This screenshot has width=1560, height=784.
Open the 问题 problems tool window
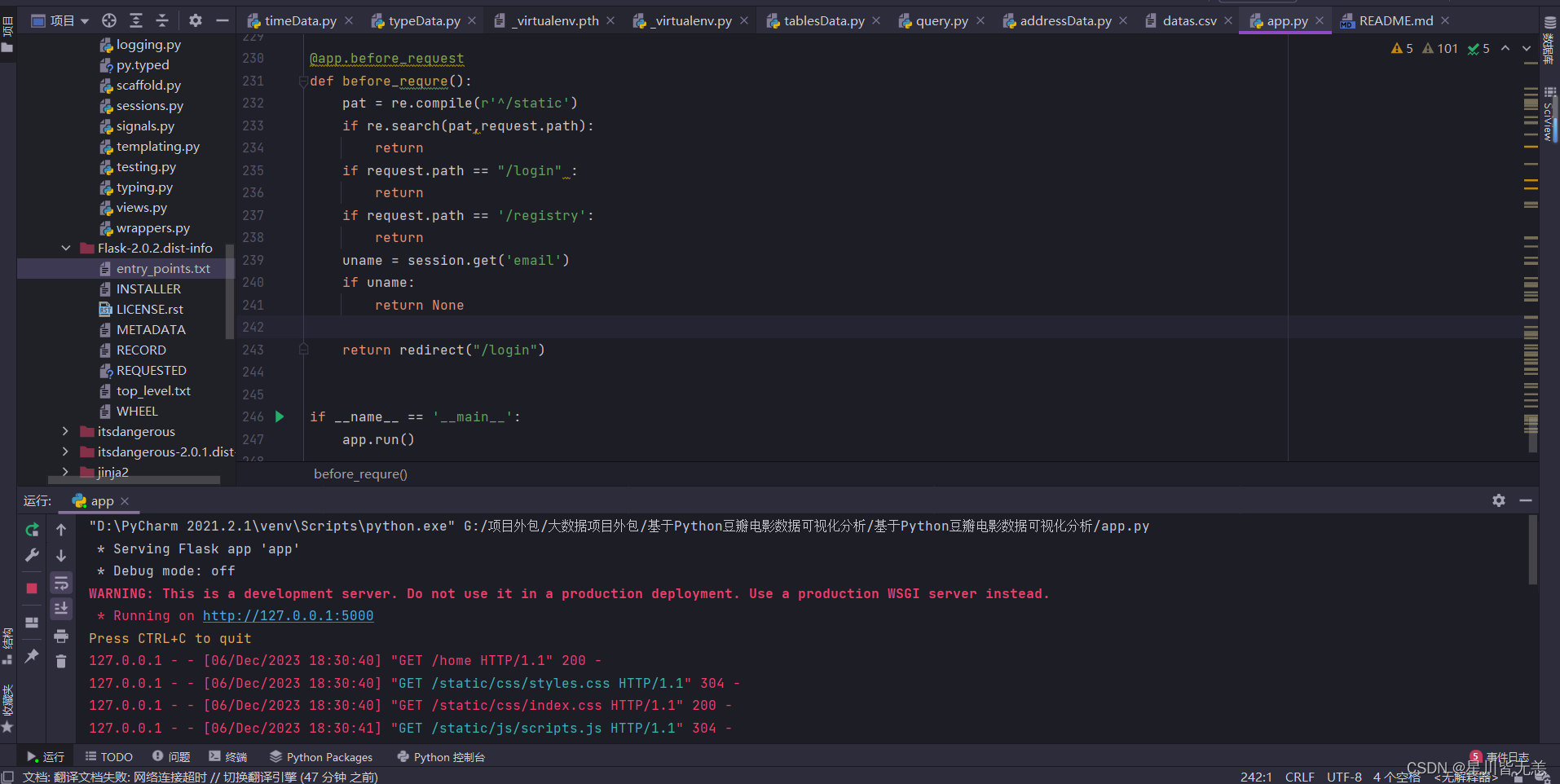171,757
